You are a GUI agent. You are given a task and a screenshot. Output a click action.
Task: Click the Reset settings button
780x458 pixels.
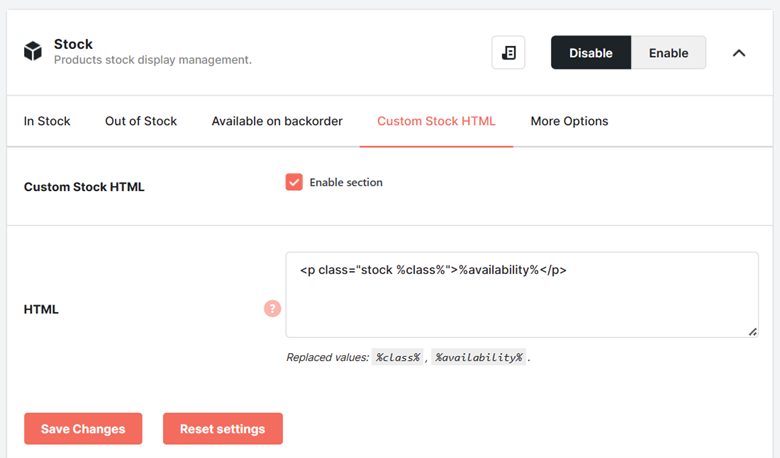(x=223, y=429)
